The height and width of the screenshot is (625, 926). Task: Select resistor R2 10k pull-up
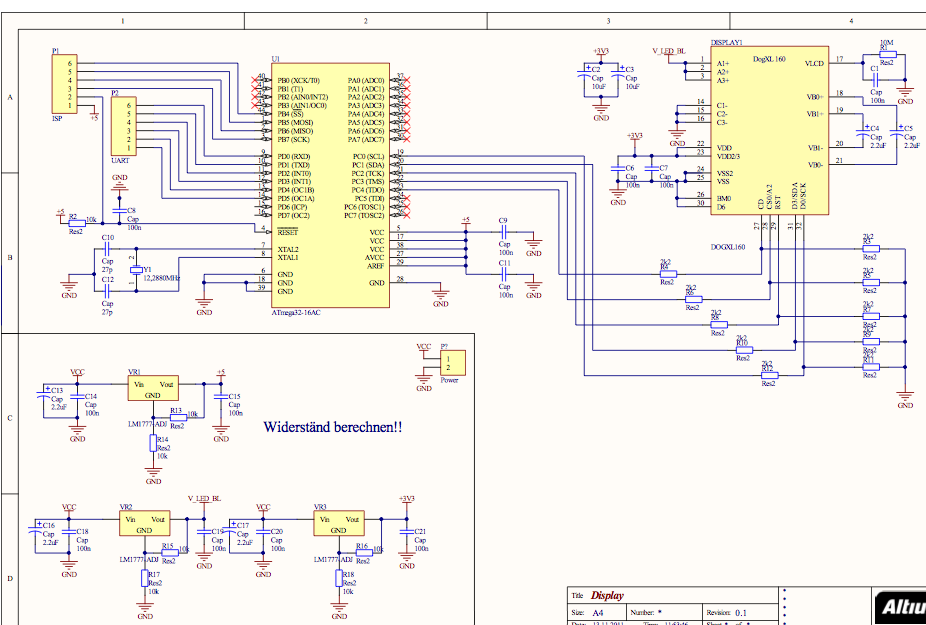pyautogui.click(x=77, y=220)
